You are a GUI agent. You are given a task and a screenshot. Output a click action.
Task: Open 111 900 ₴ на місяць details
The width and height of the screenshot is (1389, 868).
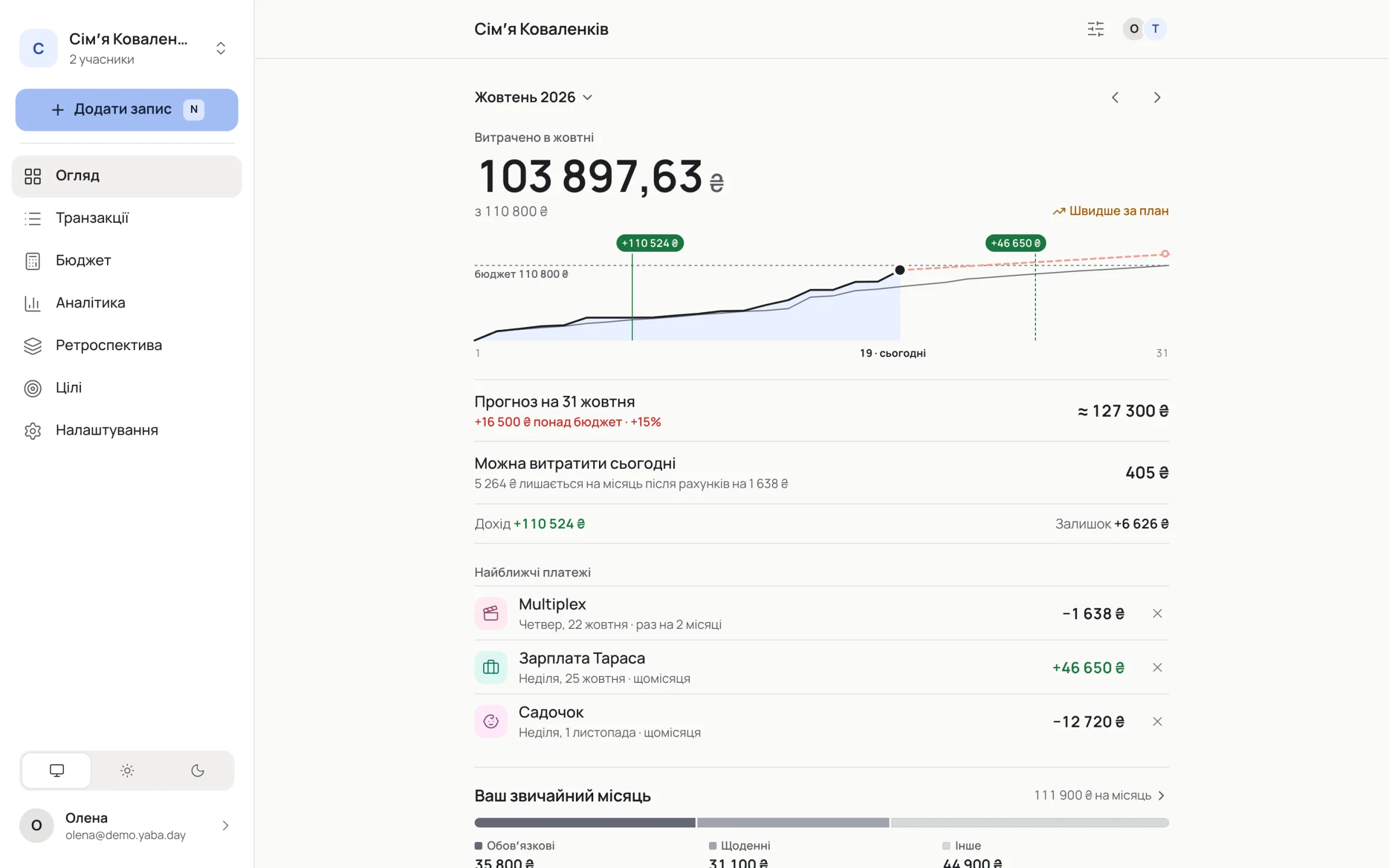click(x=1100, y=796)
